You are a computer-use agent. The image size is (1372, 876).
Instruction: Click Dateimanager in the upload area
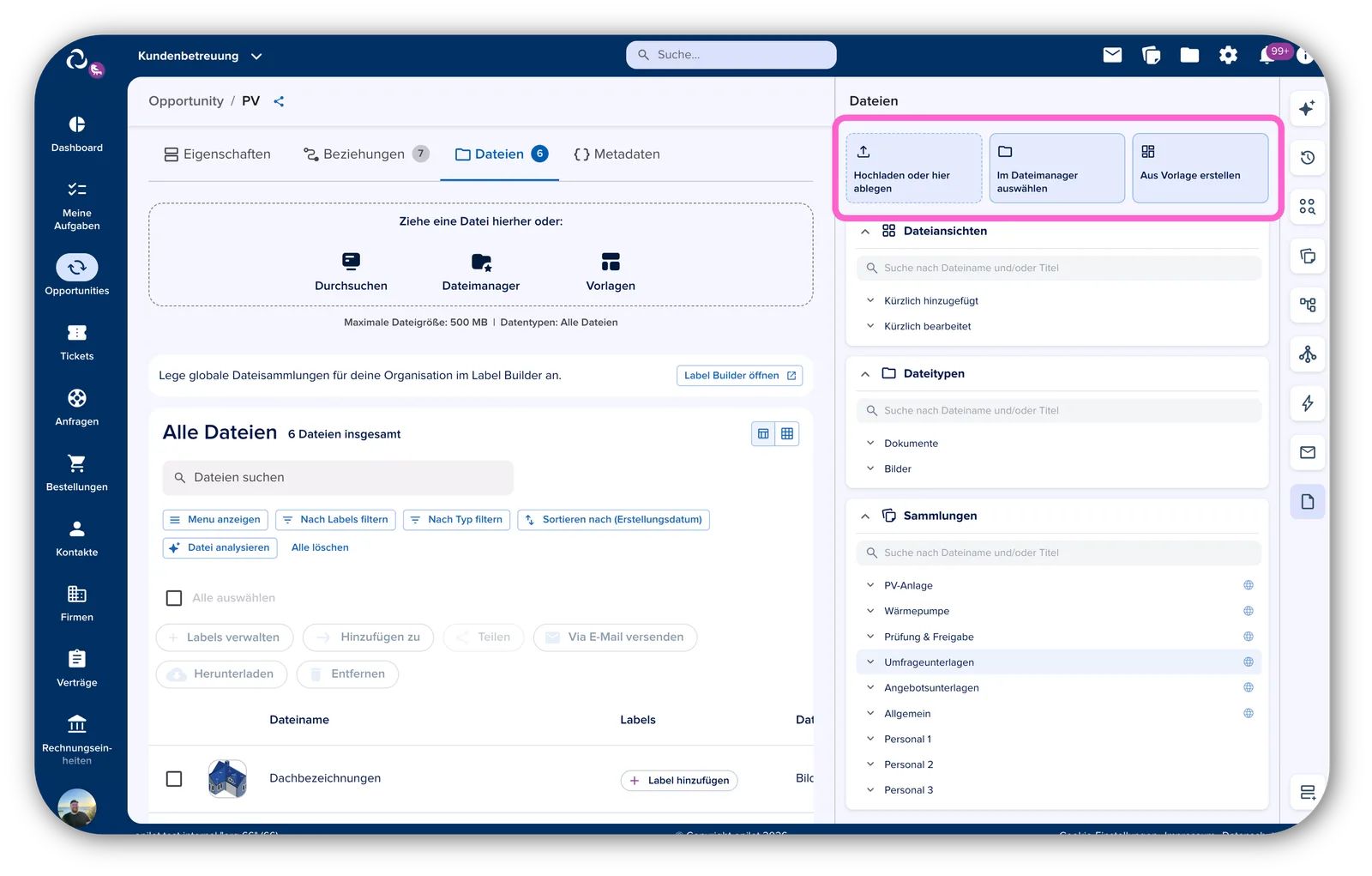481,271
